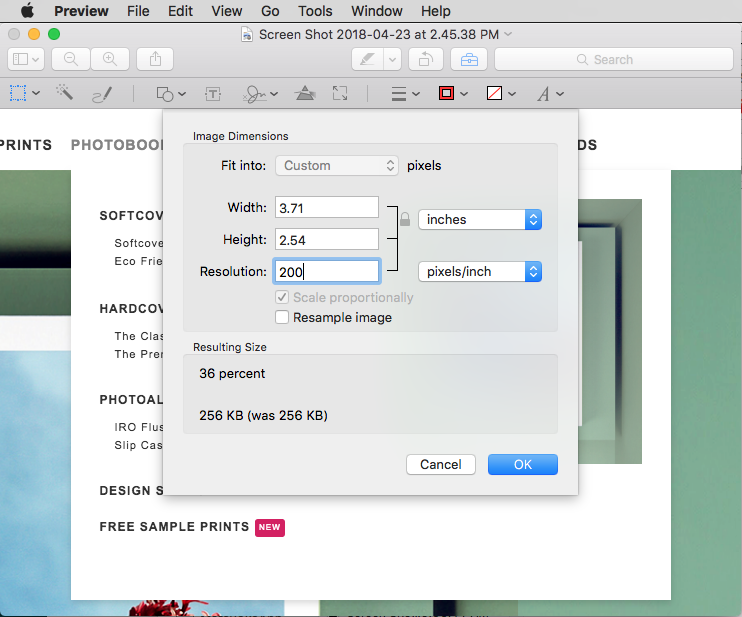742x617 pixels.
Task: Click the Text tool icon
Action: pos(213,94)
